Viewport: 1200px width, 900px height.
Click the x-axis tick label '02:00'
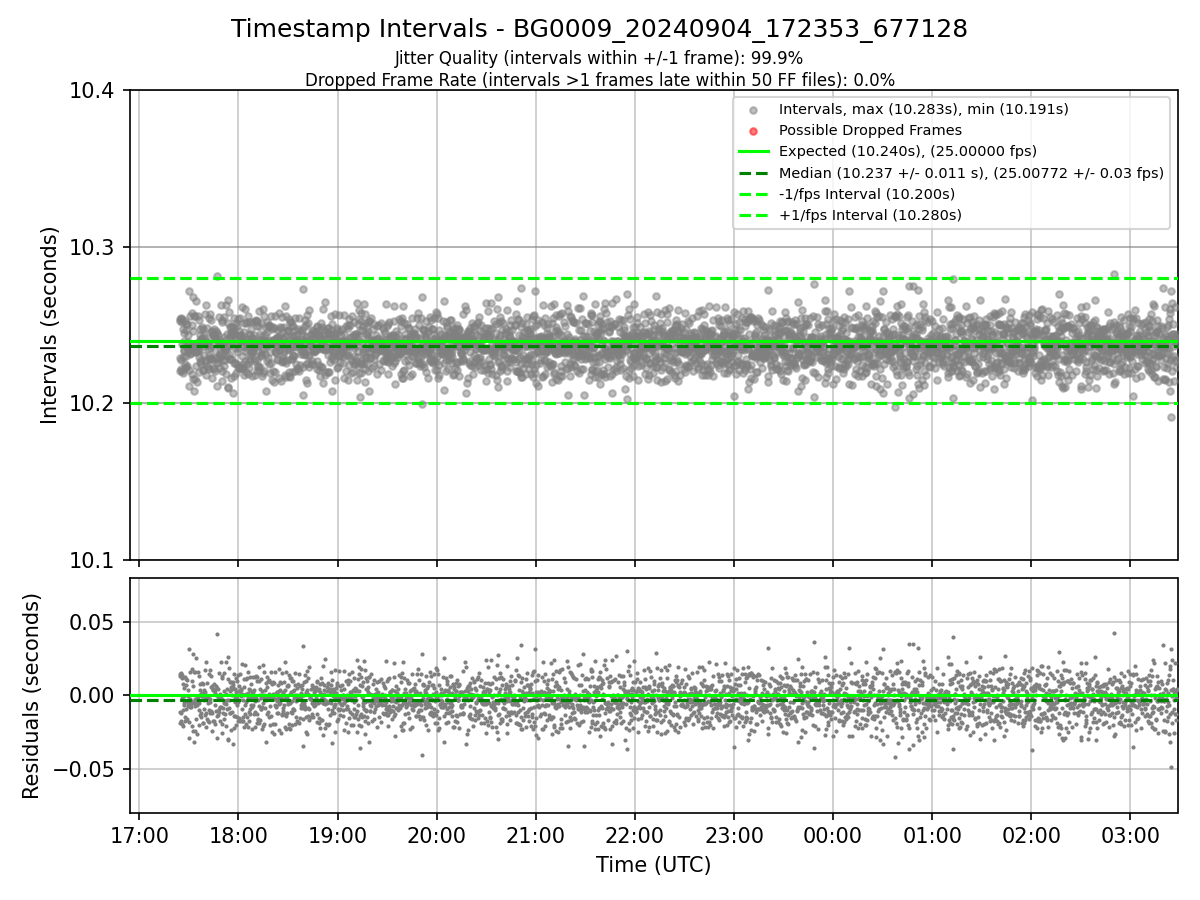coord(1031,834)
